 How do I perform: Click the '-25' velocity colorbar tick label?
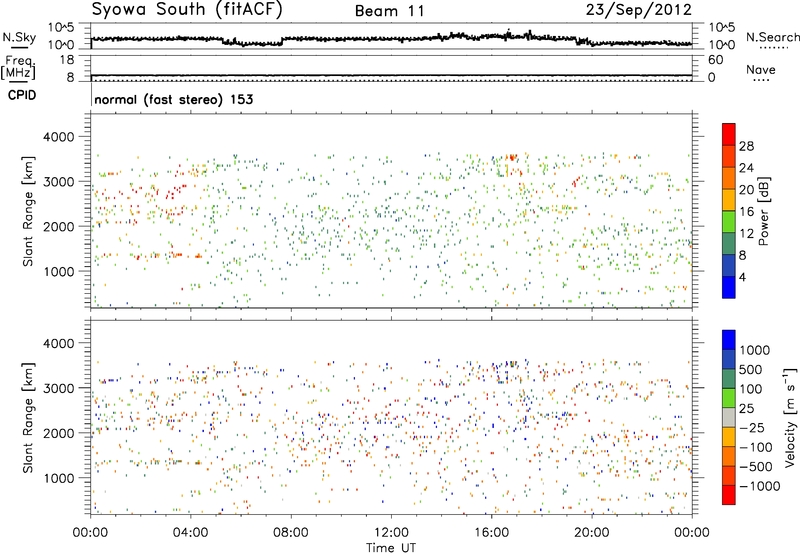click(752, 428)
